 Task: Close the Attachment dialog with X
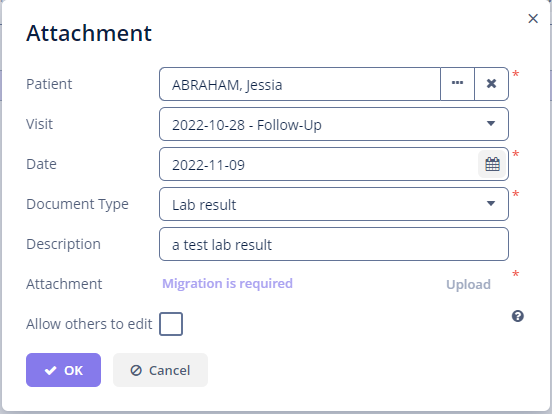(533, 19)
